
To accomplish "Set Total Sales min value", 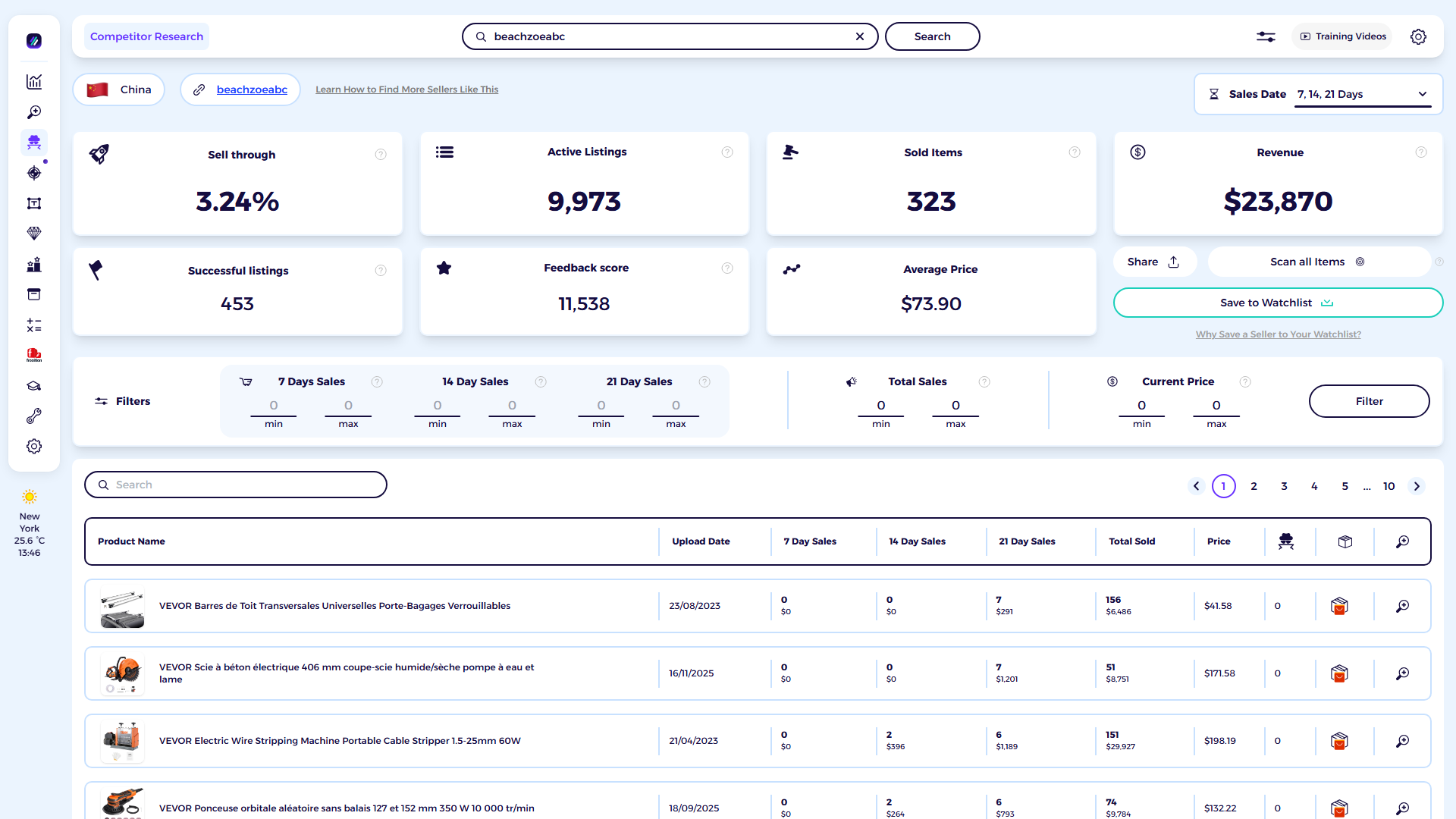I will pyautogui.click(x=881, y=406).
